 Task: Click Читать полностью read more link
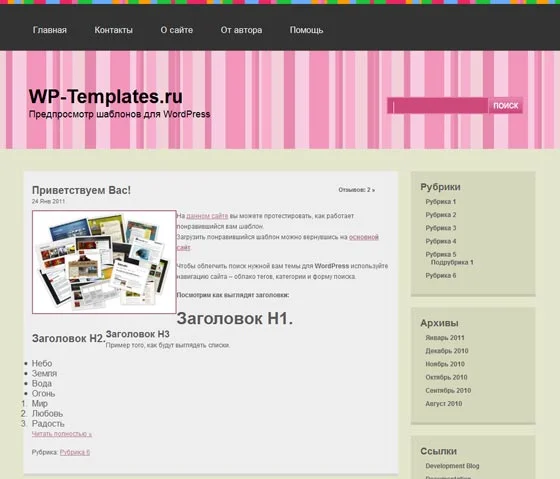(62, 434)
